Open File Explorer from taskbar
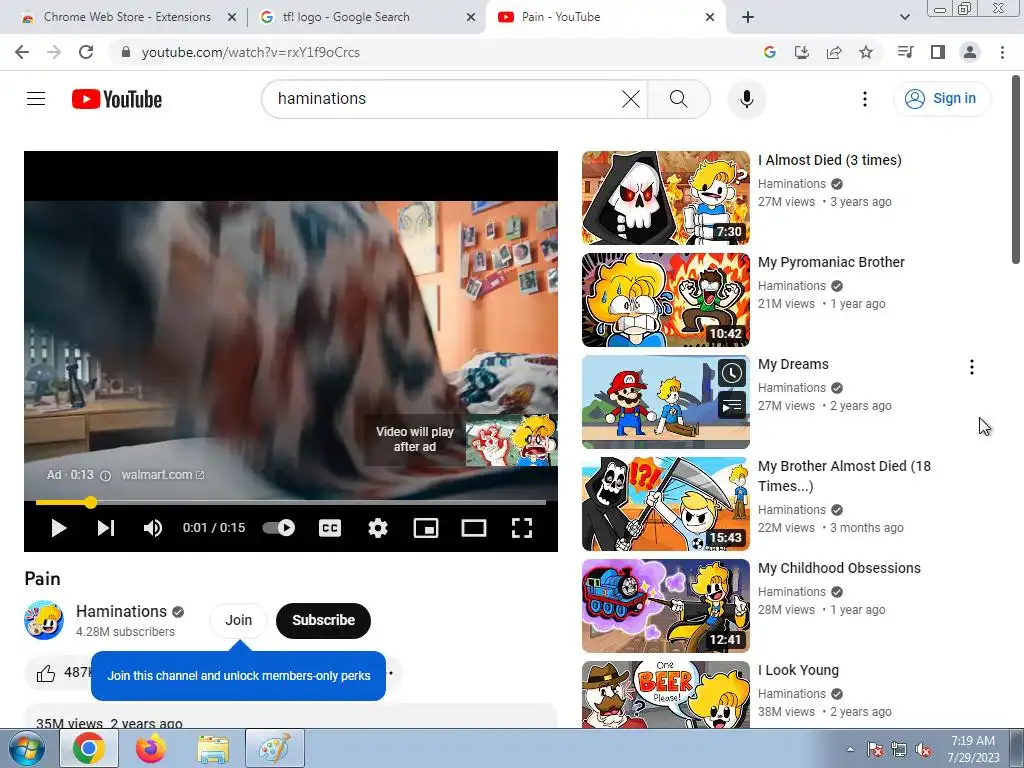The height and width of the screenshot is (768, 1024). [213, 748]
